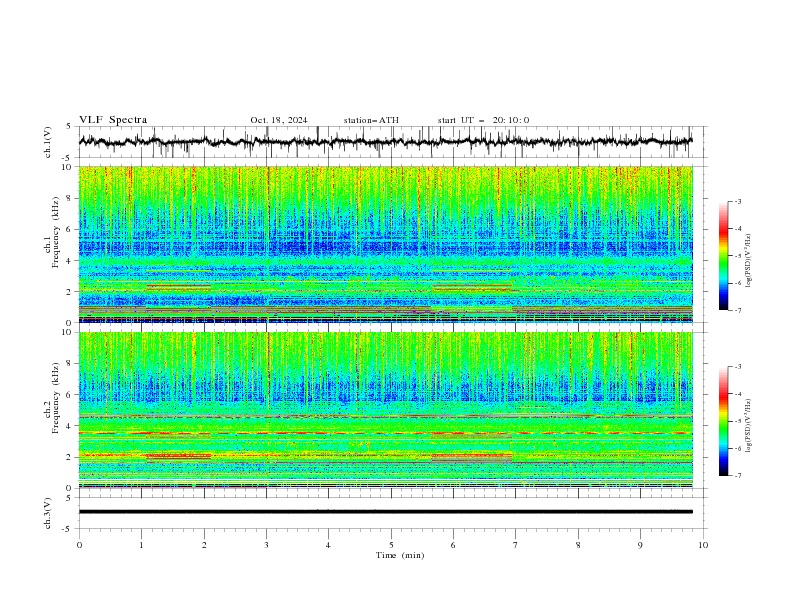Click the 'VLF Spectra' title text
Screen dimensions: 792x612
(x=113, y=120)
